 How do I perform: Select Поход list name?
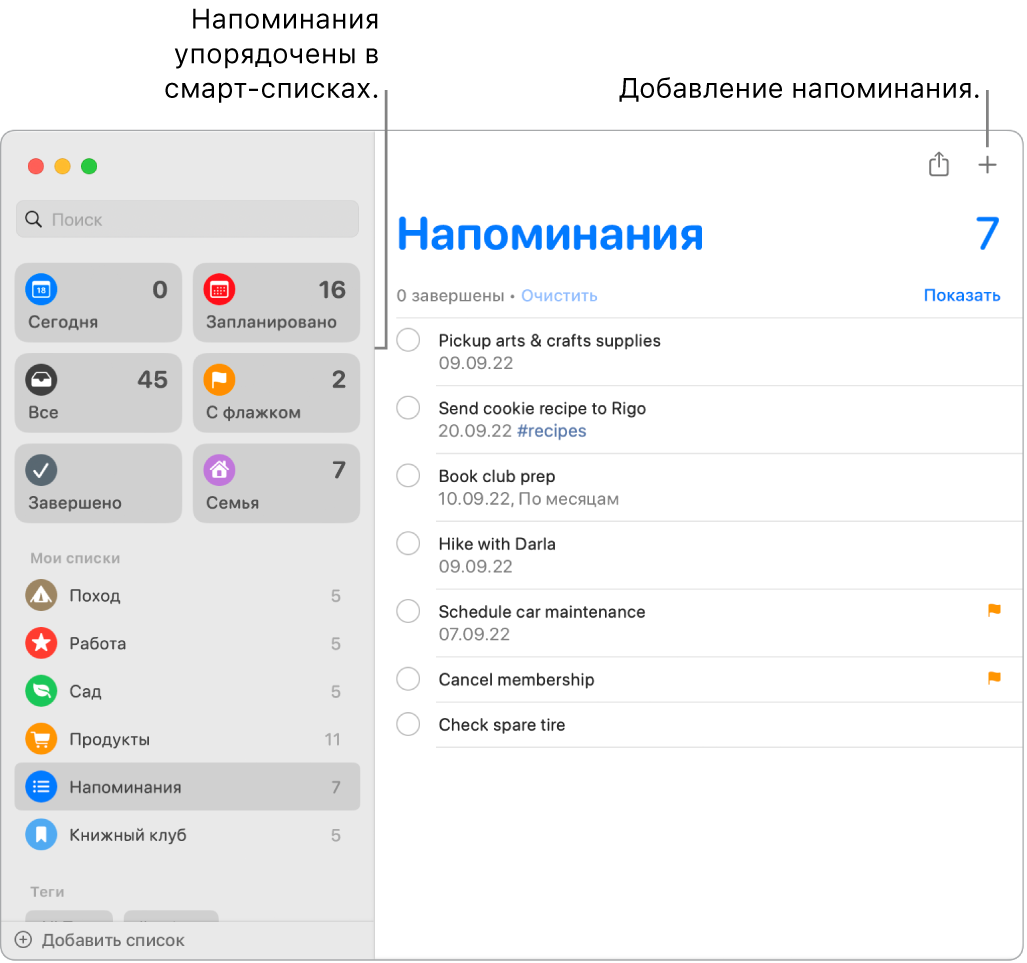click(x=95, y=595)
